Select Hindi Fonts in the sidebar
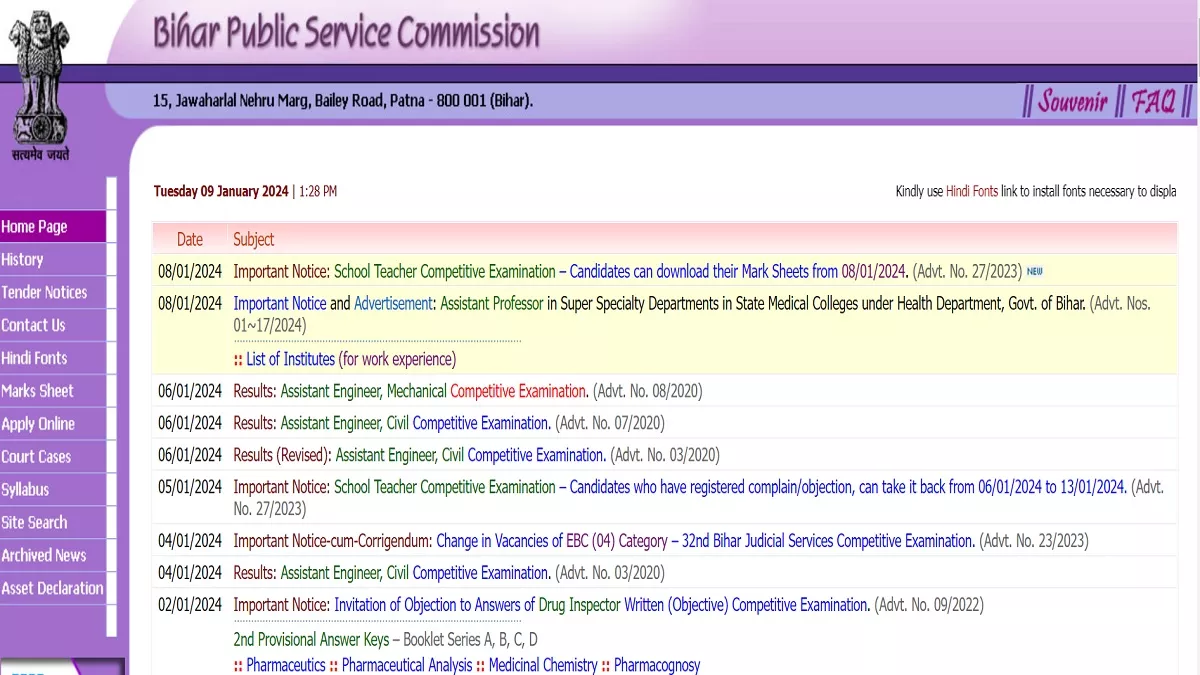This screenshot has height=675, width=1200. 52,358
